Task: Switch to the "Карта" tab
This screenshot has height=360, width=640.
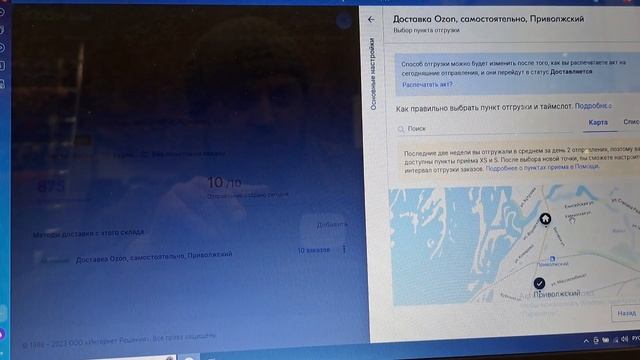Action: (x=598, y=122)
